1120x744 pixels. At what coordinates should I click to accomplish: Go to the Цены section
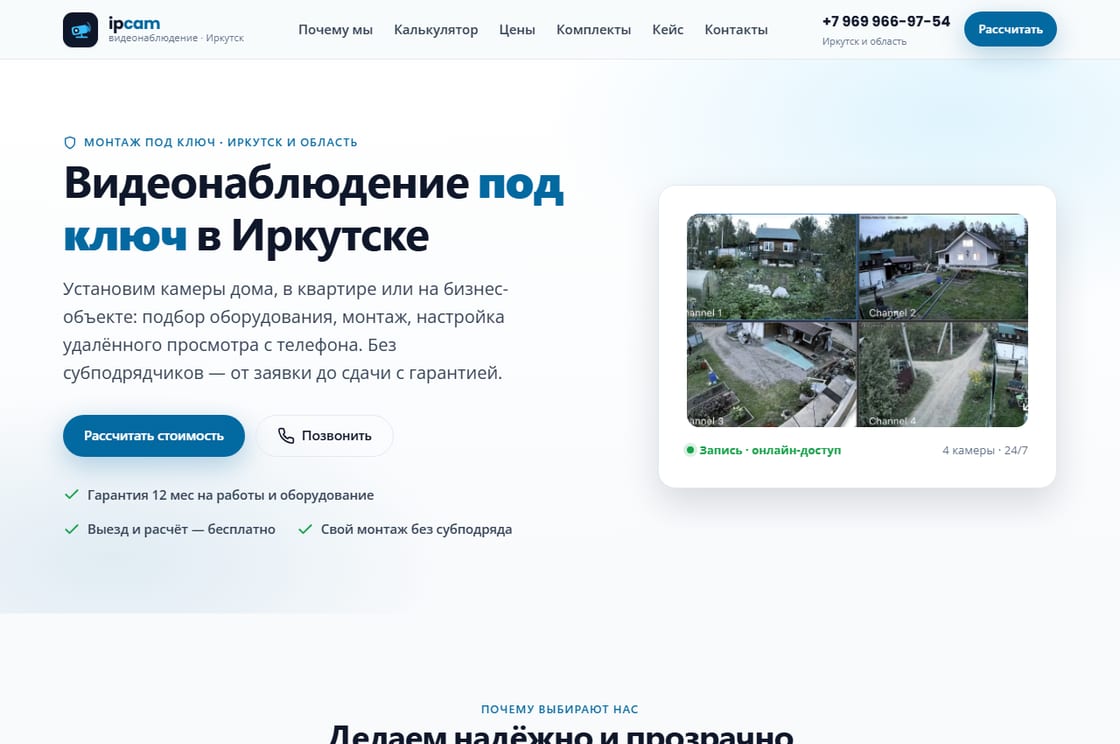[x=517, y=30]
